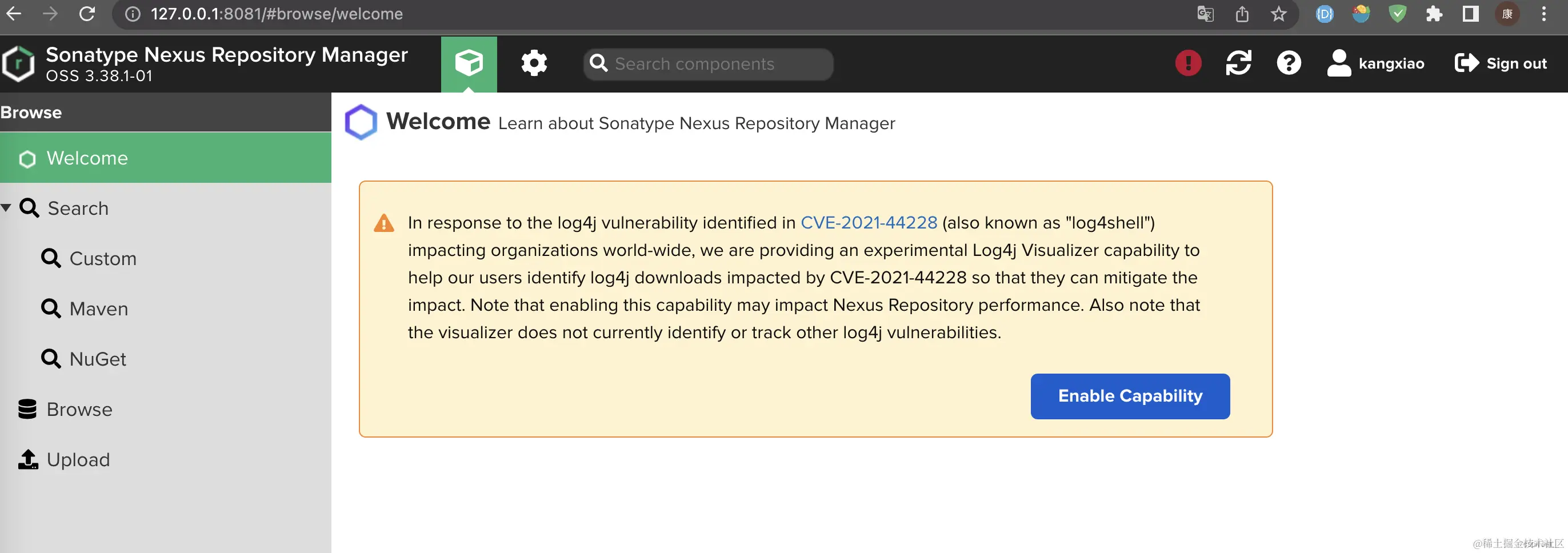This screenshot has width=1568, height=553.
Task: Open the colorful round extension icon
Action: [1361, 14]
